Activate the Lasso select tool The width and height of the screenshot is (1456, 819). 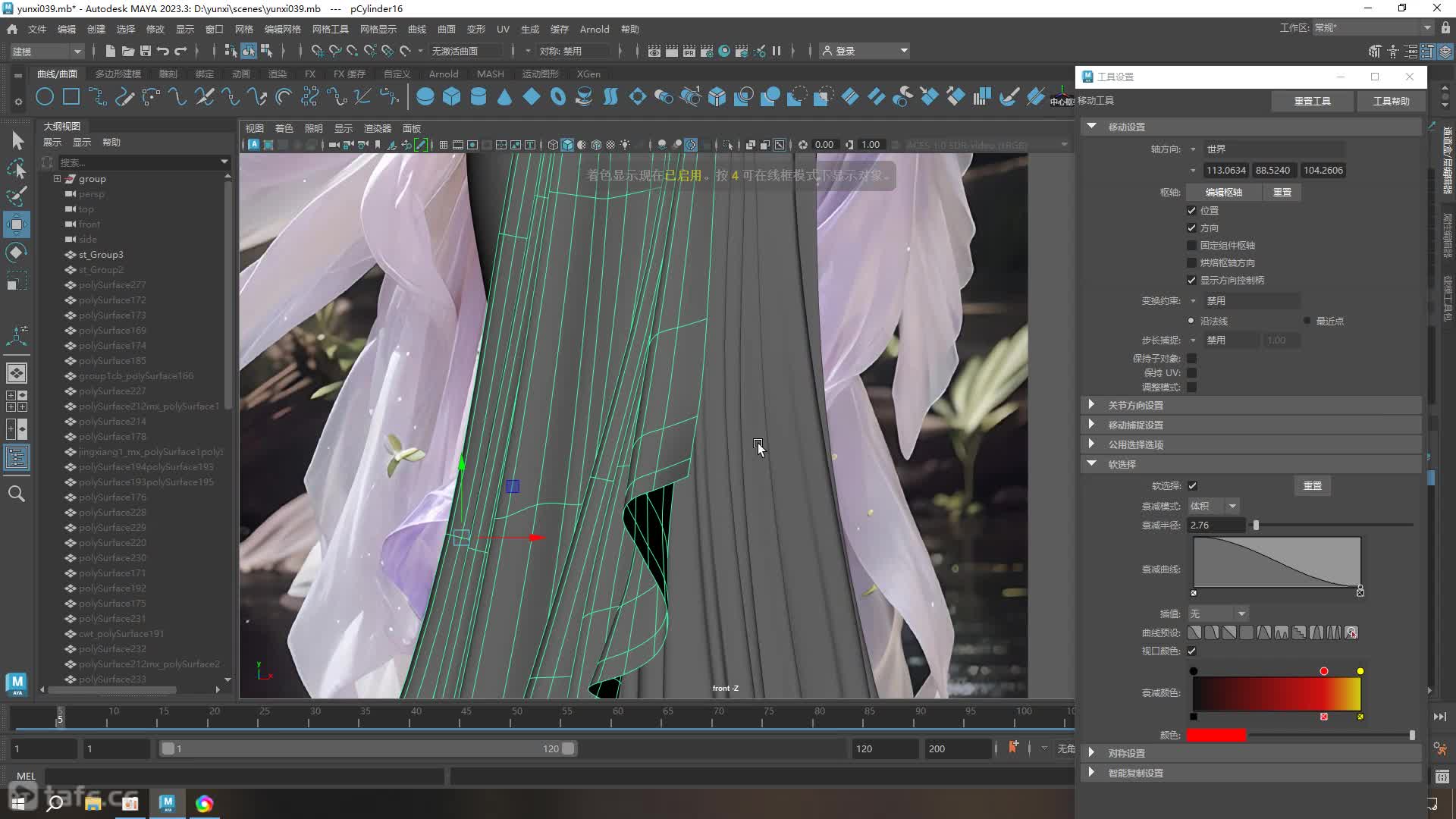coord(17,168)
